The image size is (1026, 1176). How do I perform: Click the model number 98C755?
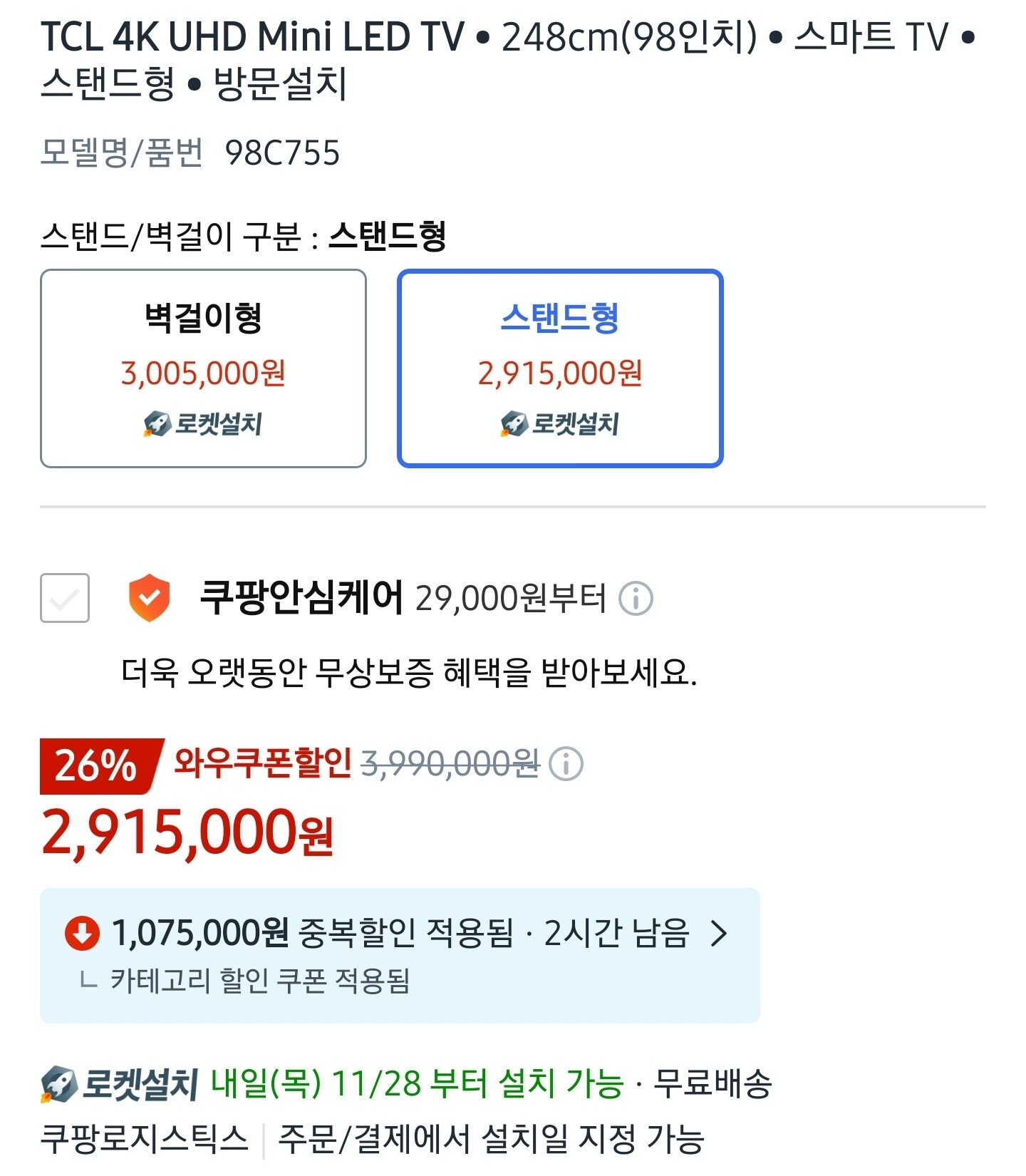point(282,153)
